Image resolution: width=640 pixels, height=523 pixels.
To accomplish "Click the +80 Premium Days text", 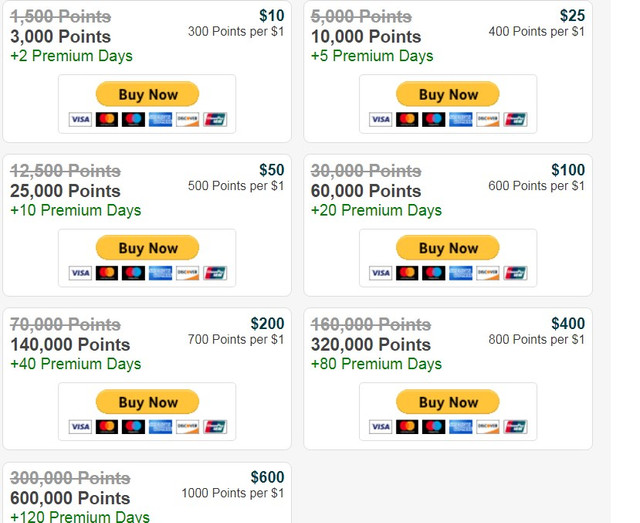I will coord(376,364).
